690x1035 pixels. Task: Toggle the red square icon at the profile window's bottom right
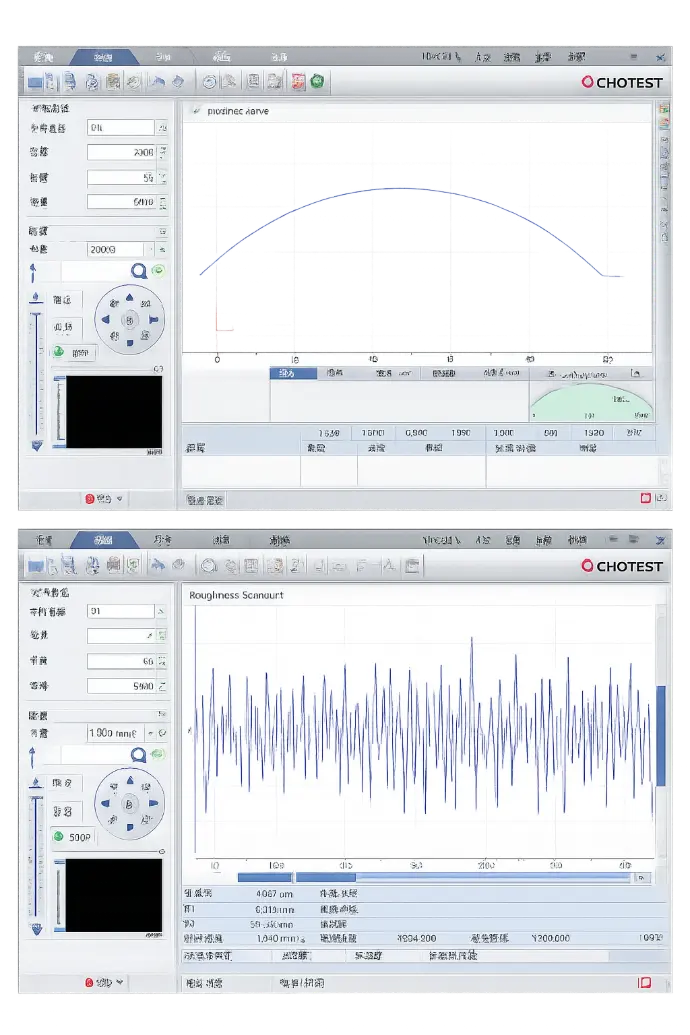click(x=646, y=497)
